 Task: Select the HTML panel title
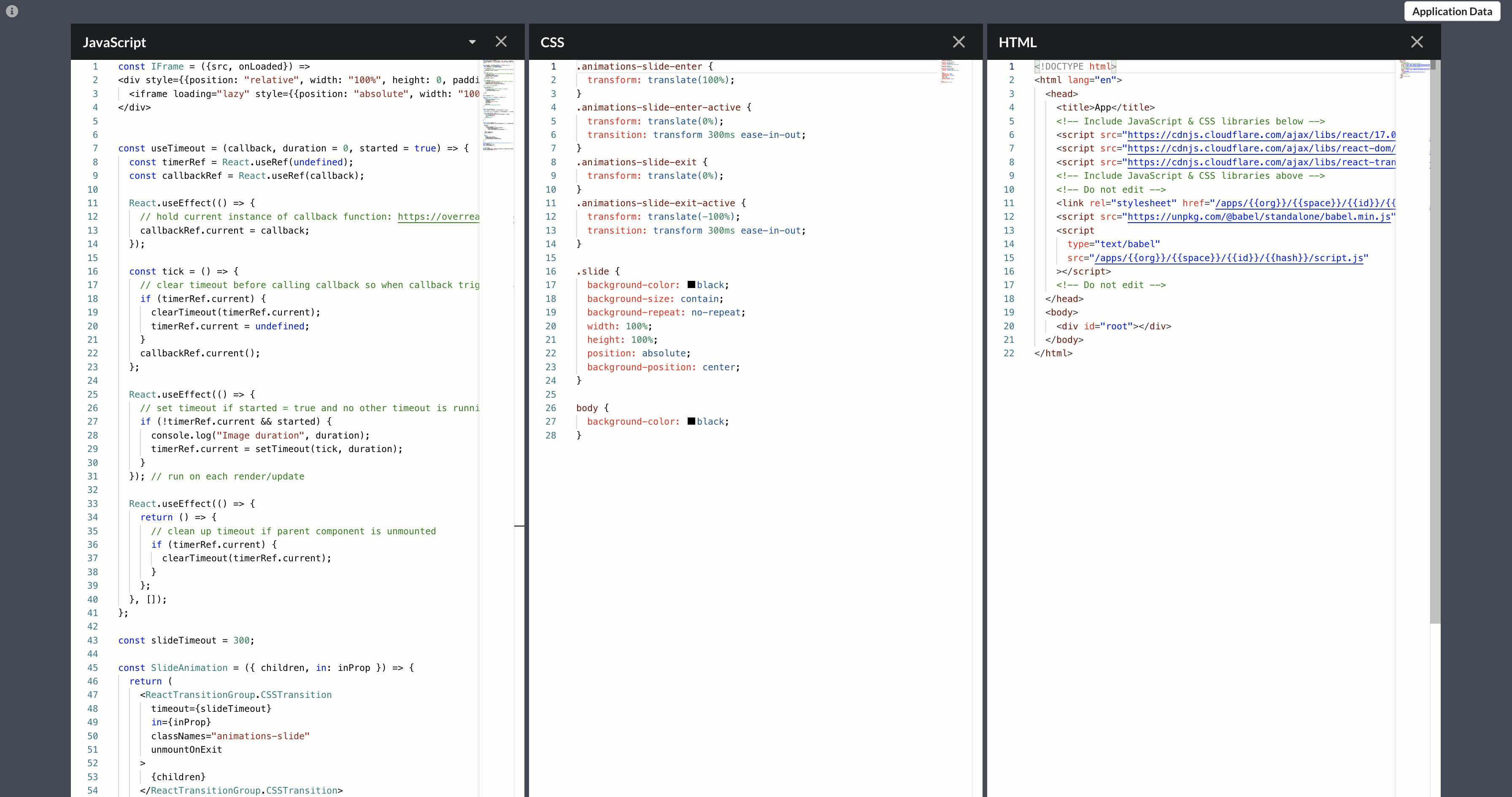tap(1018, 42)
